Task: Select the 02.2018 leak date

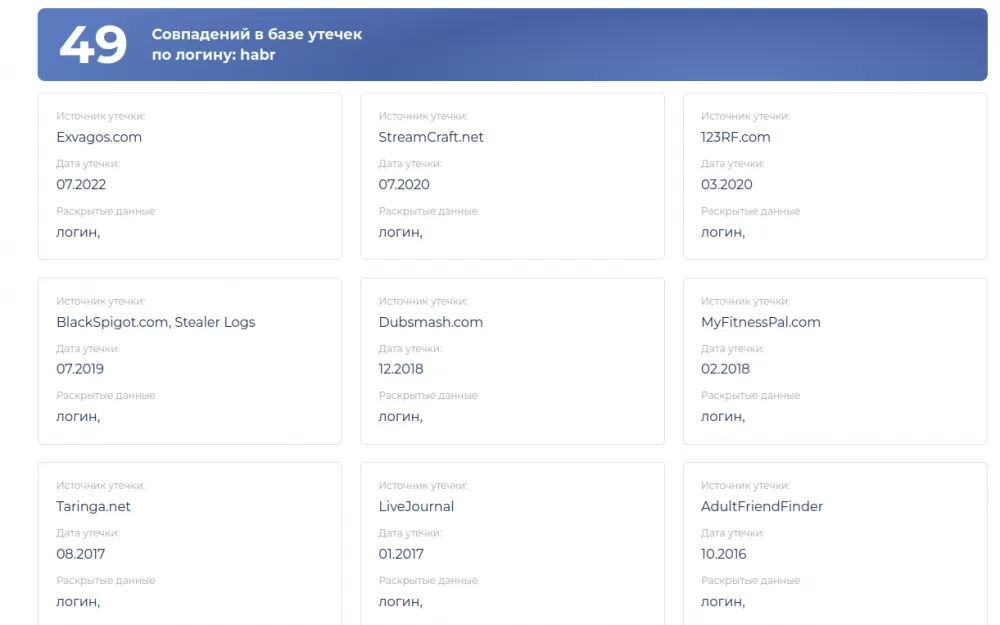Action: (x=725, y=369)
